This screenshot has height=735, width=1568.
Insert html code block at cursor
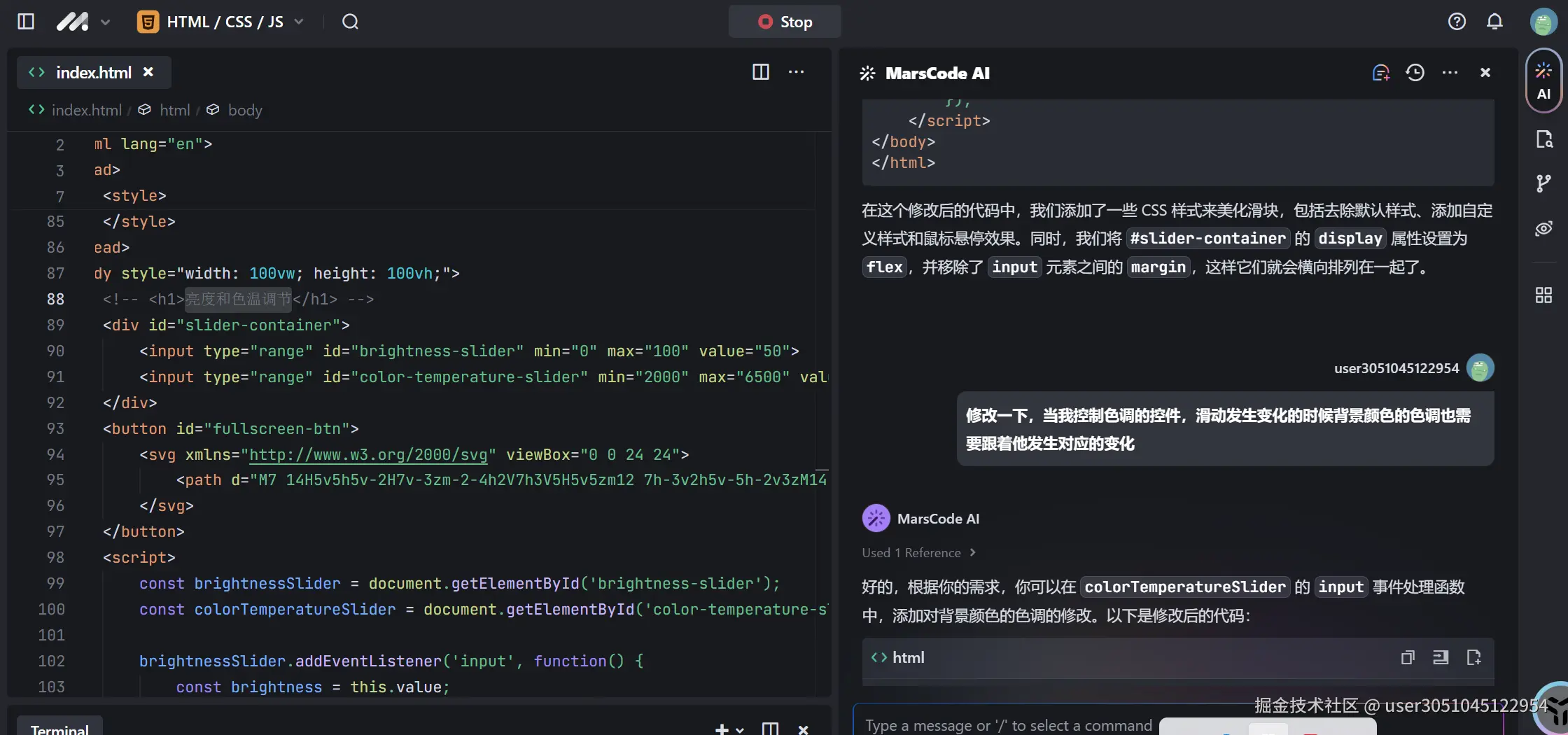[x=1441, y=657]
